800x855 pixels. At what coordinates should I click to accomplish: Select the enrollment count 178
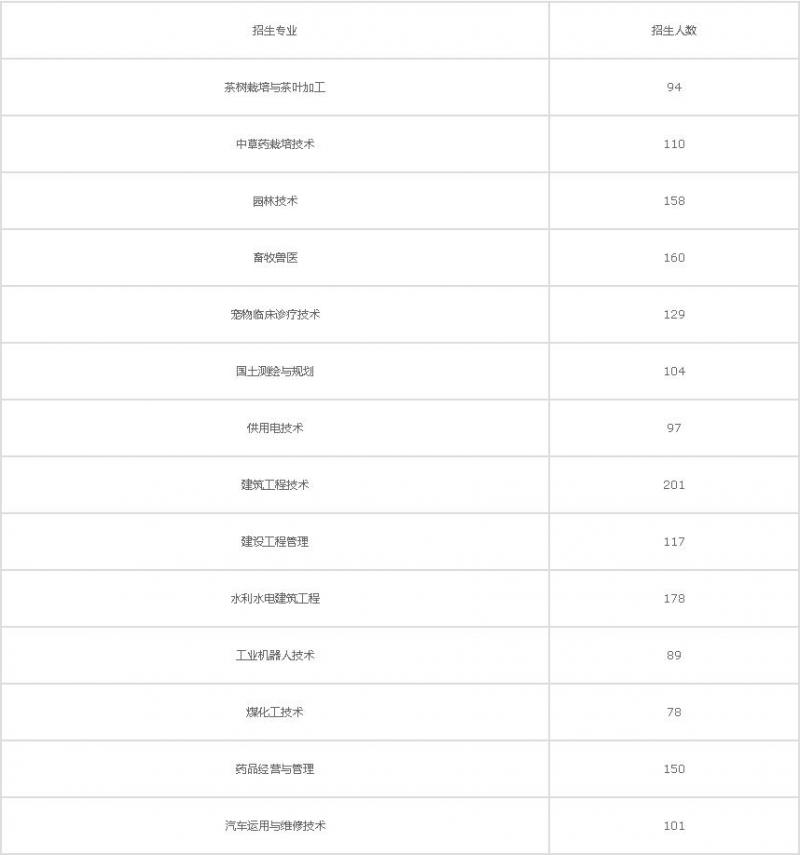click(674, 599)
